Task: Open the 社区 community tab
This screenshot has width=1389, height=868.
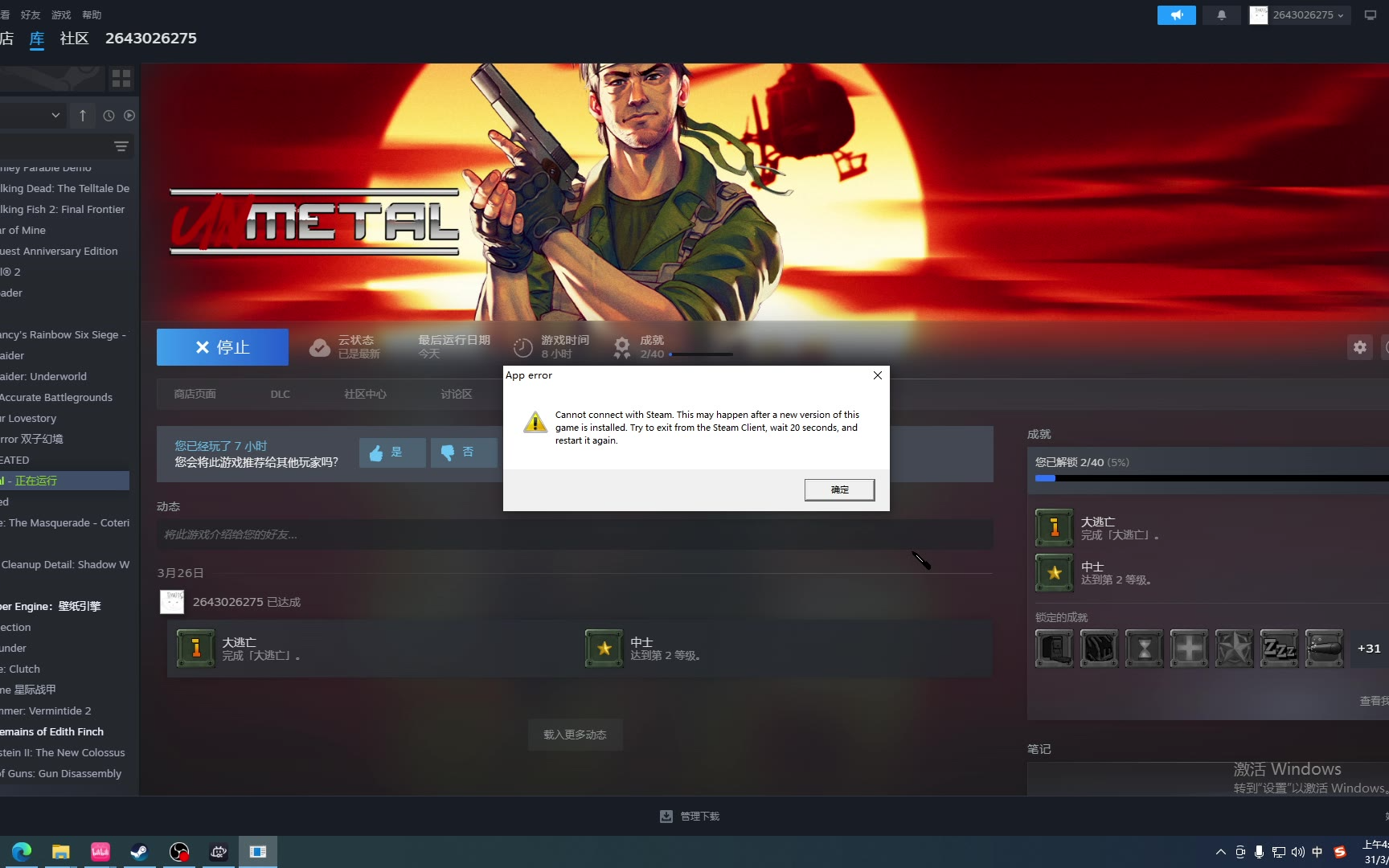Action: pyautogui.click(x=74, y=39)
